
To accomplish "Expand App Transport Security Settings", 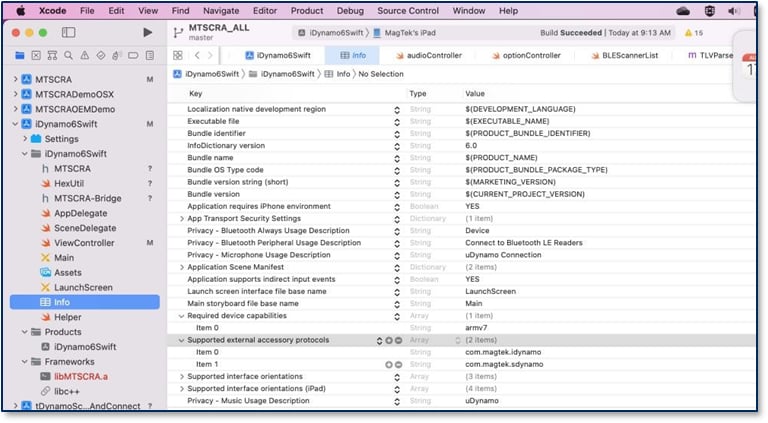I will [x=182, y=219].
